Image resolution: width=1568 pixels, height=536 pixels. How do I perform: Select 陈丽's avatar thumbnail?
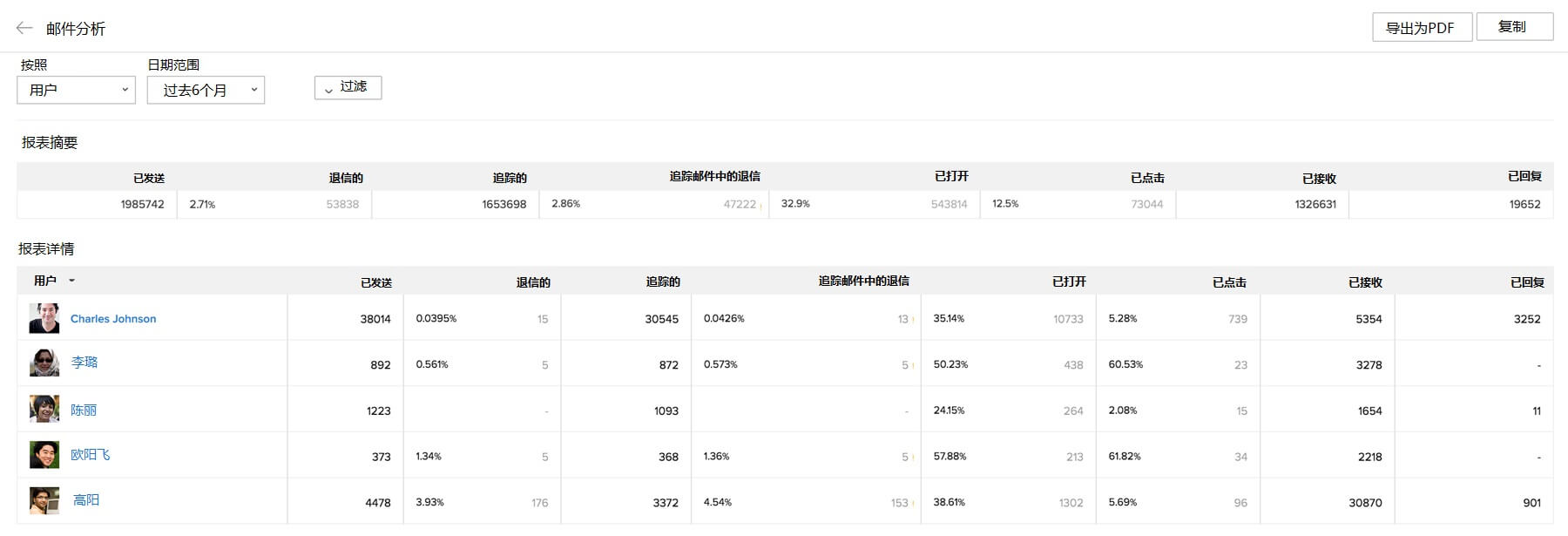pyautogui.click(x=44, y=409)
